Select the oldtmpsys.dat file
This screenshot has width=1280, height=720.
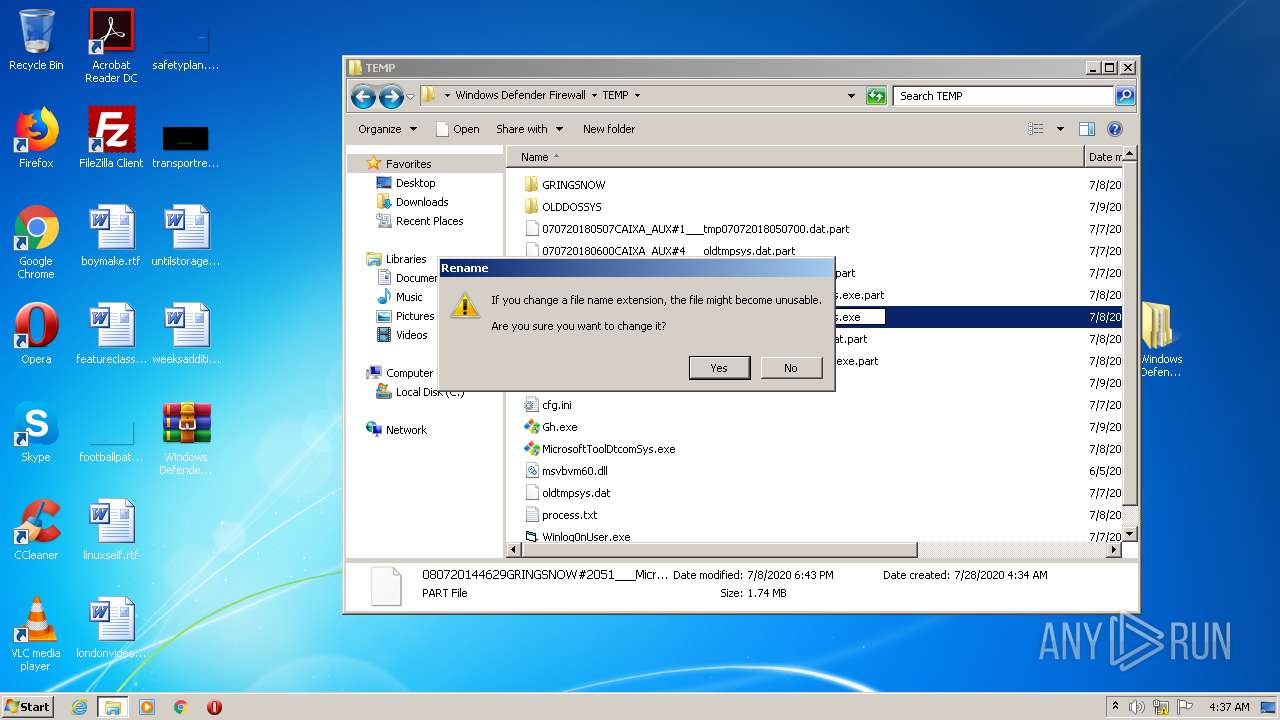pos(576,493)
